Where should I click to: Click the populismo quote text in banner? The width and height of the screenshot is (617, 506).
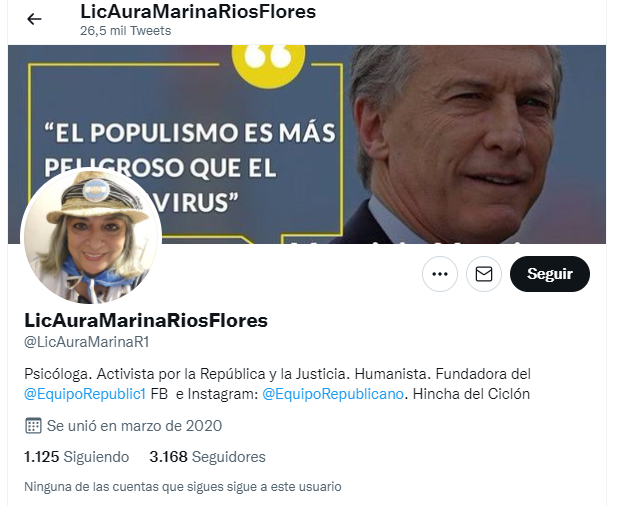[x=190, y=167]
